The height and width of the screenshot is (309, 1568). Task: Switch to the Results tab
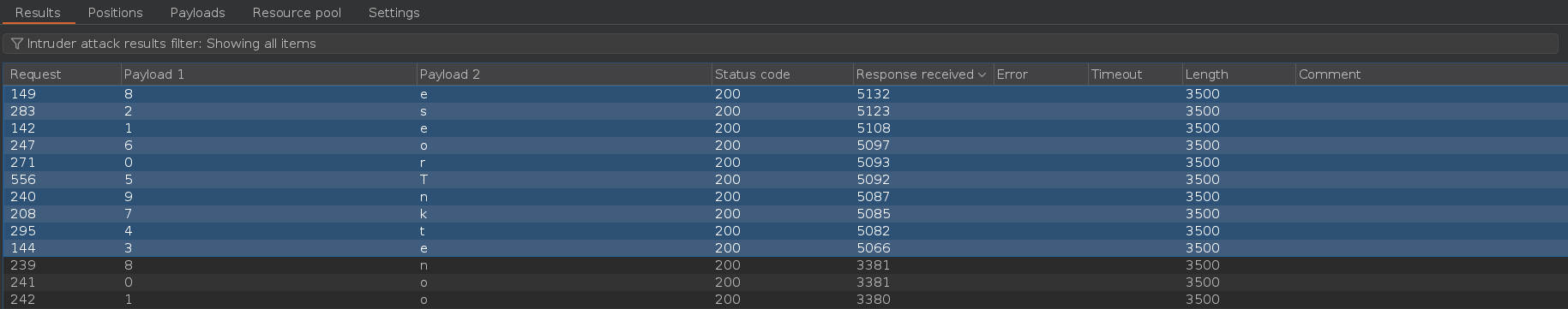(38, 13)
